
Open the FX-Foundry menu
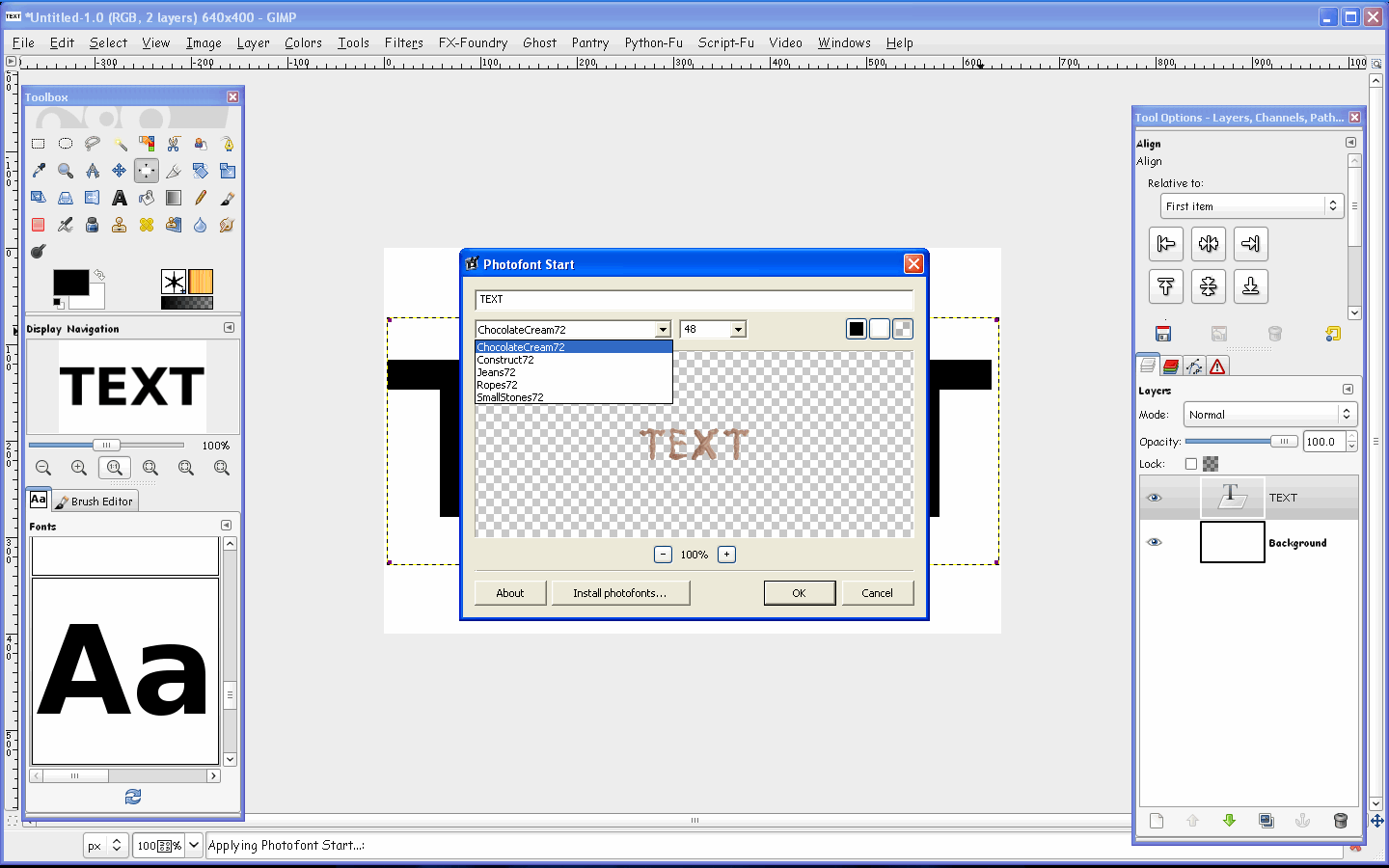pos(473,42)
